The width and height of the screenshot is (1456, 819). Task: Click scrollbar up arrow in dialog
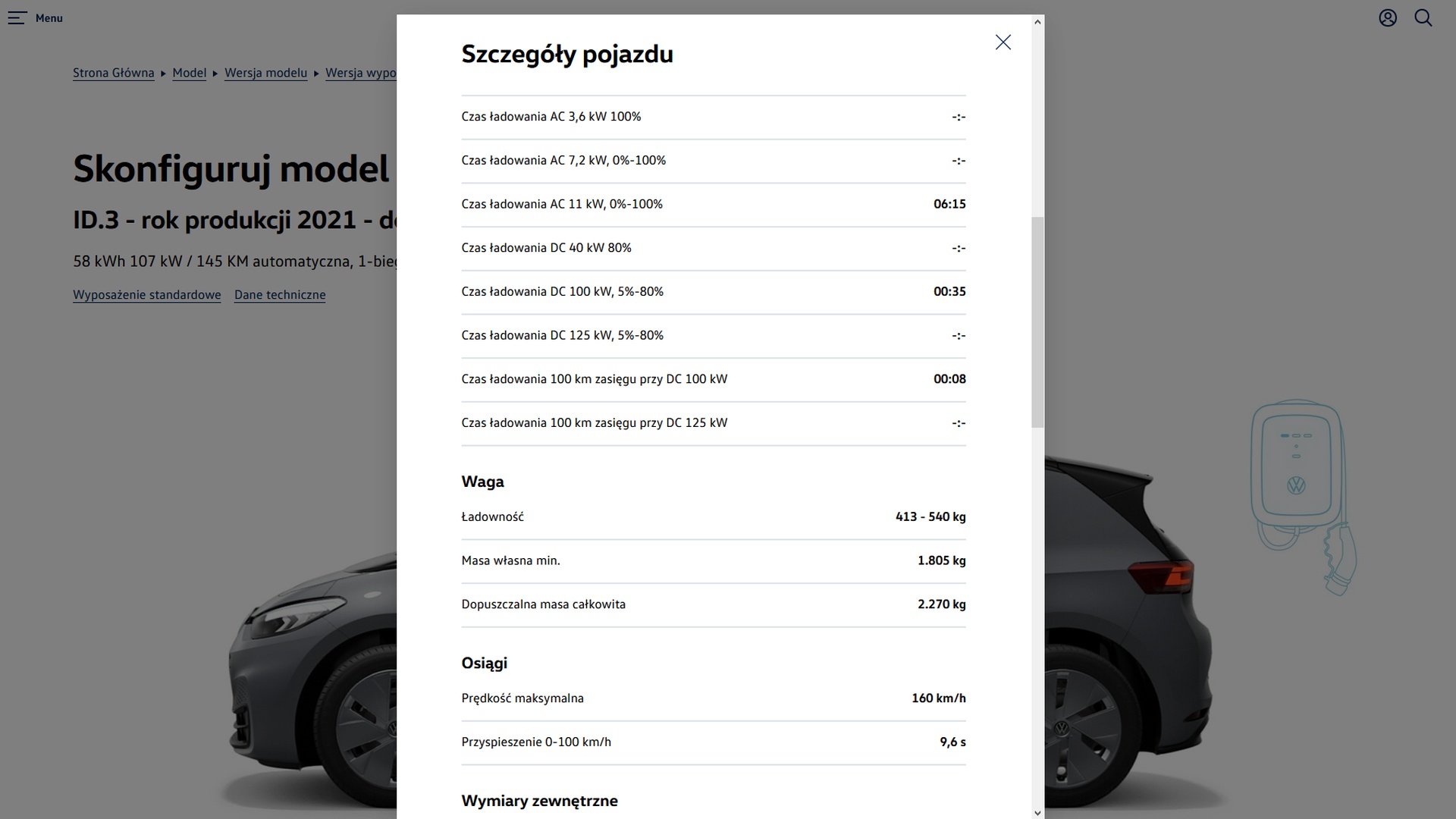click(1037, 22)
